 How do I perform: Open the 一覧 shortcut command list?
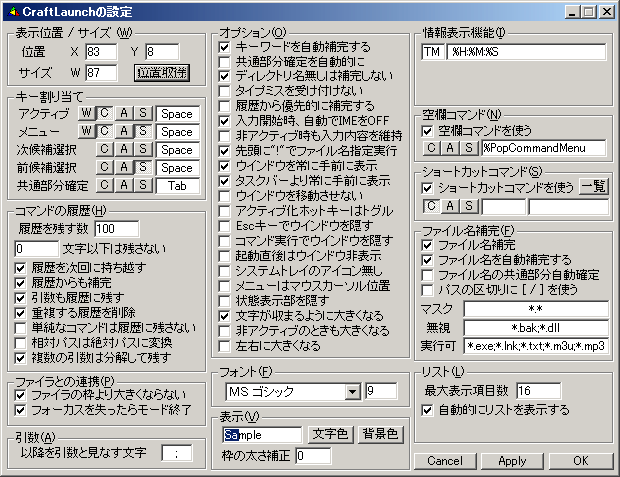594,187
